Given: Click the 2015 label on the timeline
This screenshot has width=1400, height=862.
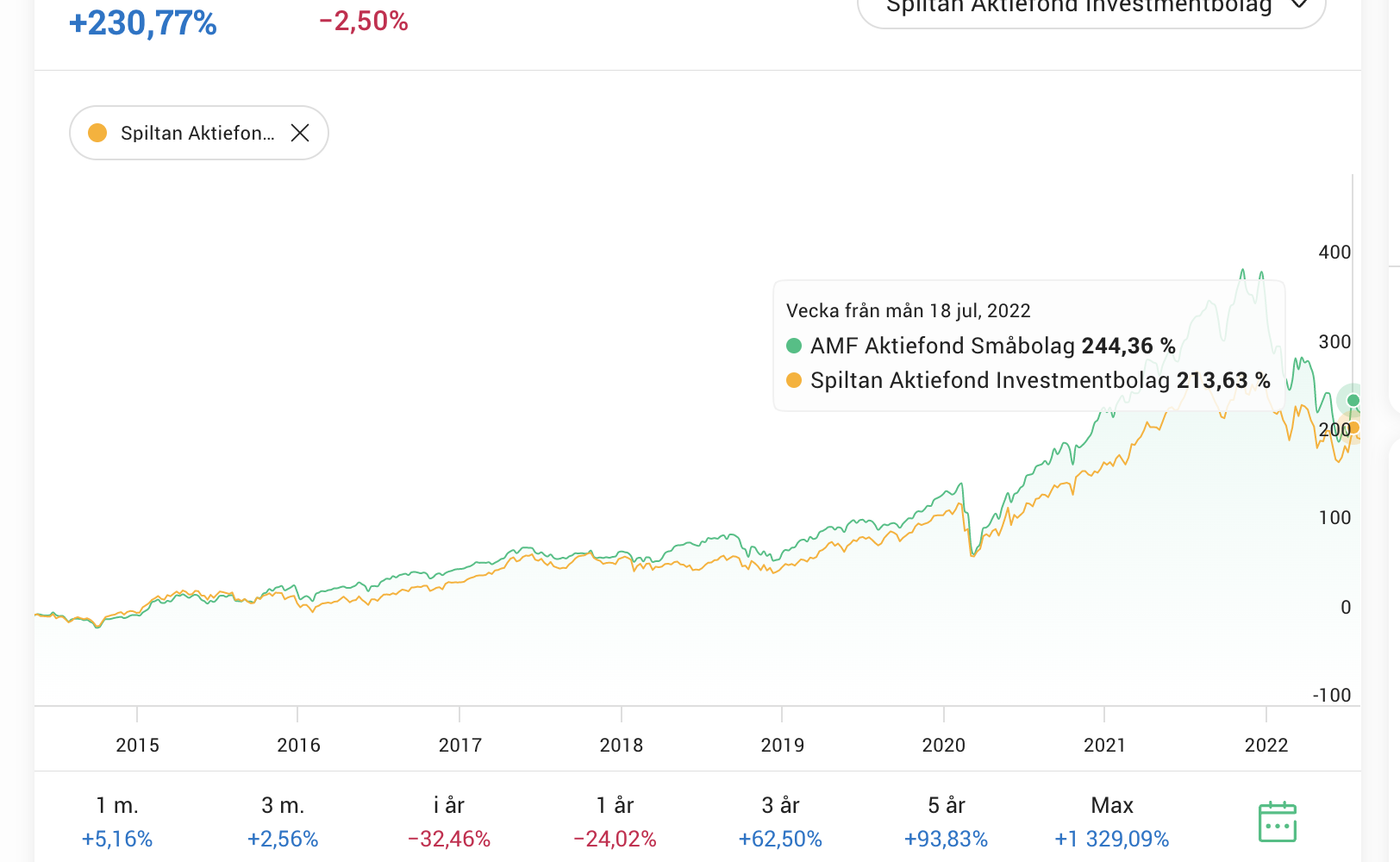Looking at the screenshot, I should [138, 745].
